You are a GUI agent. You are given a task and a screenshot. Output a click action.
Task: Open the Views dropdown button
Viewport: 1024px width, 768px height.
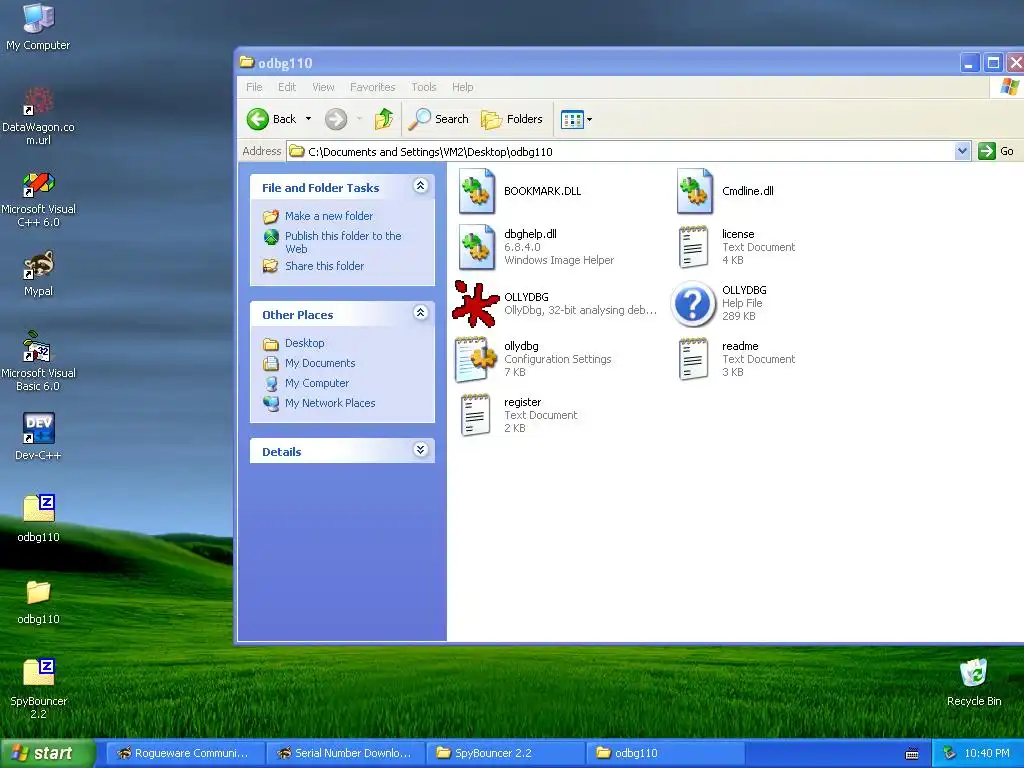pos(577,119)
